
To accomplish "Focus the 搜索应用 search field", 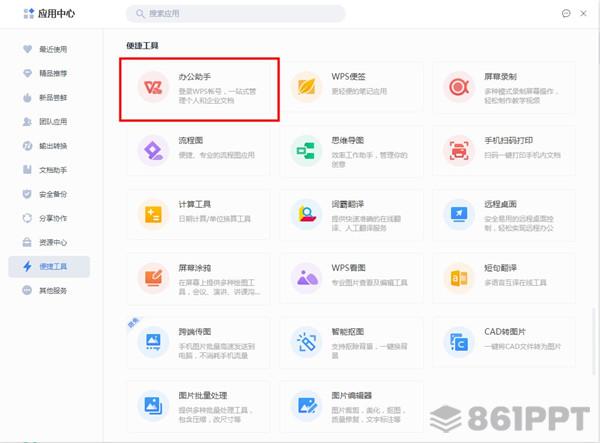I will [x=240, y=14].
